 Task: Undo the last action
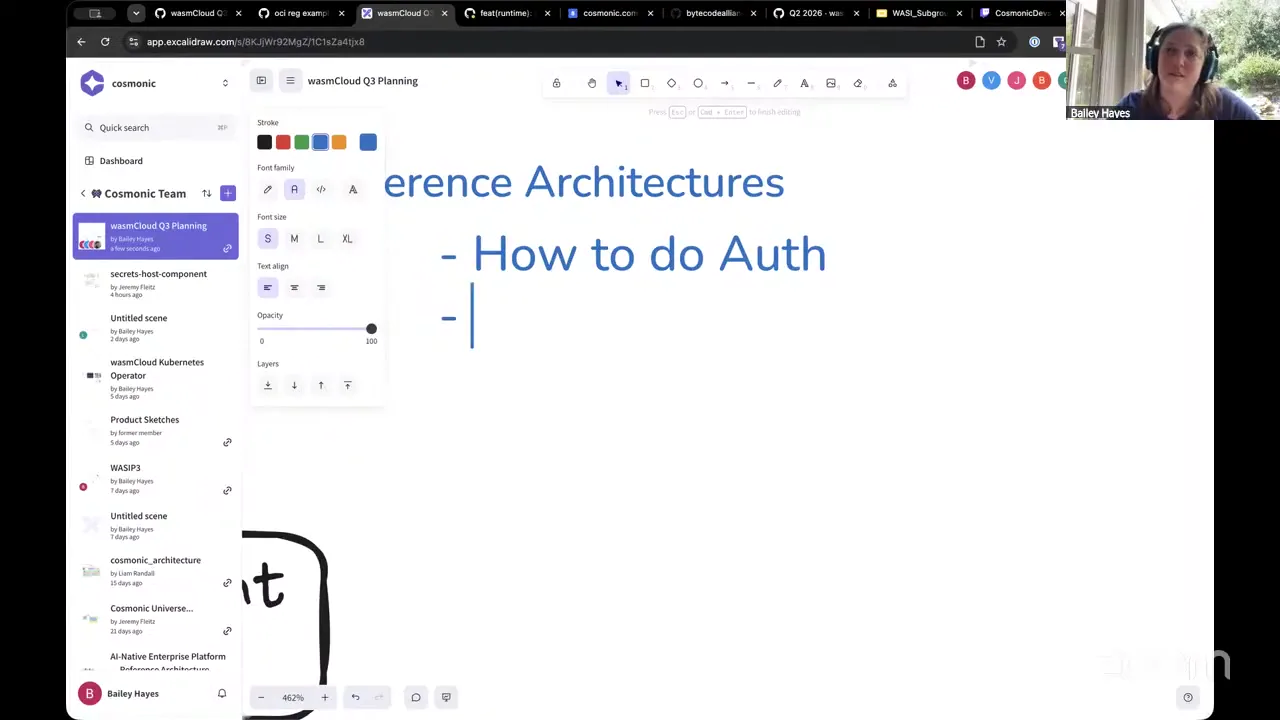(355, 697)
